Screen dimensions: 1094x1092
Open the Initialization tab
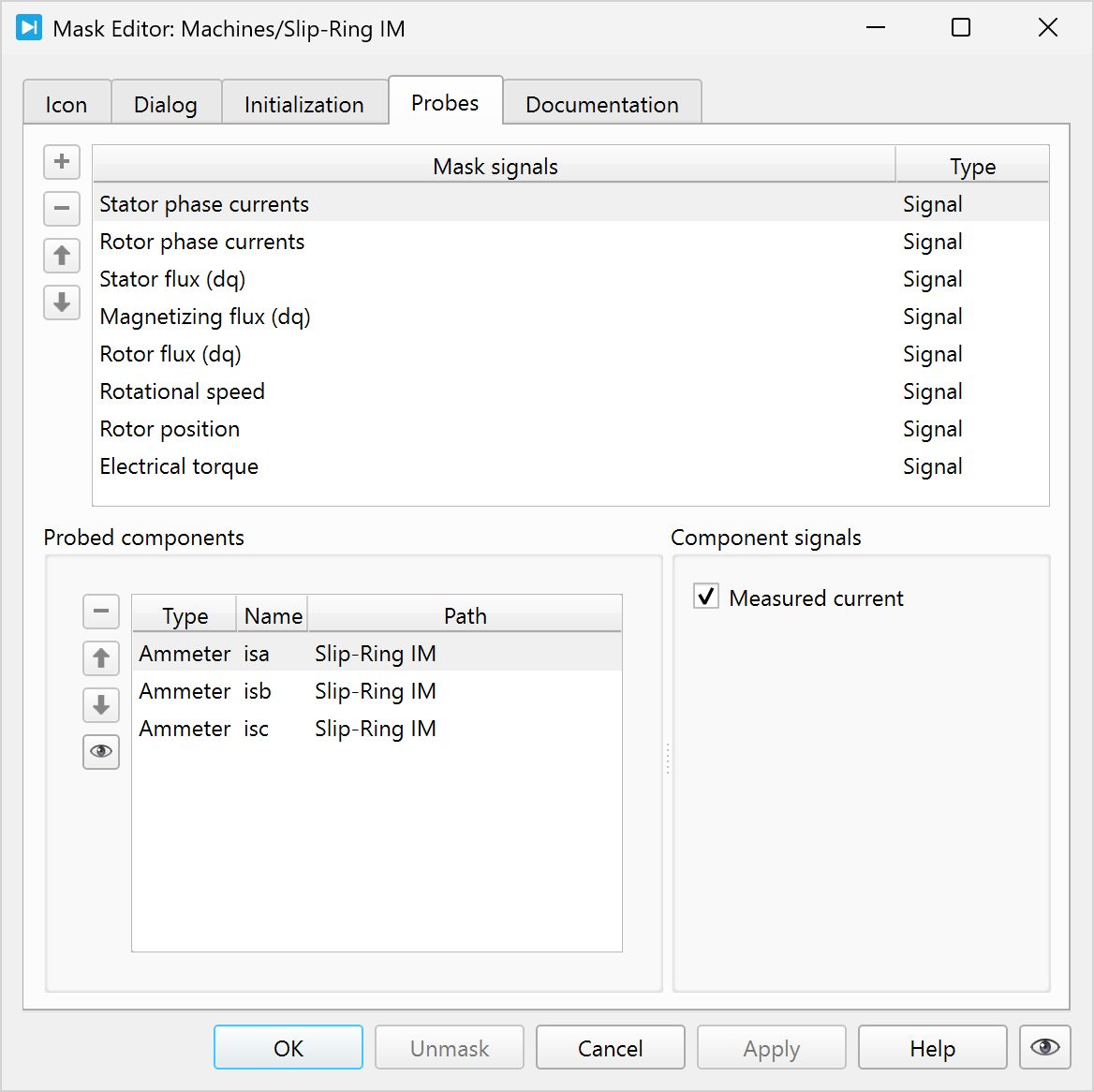[303, 104]
